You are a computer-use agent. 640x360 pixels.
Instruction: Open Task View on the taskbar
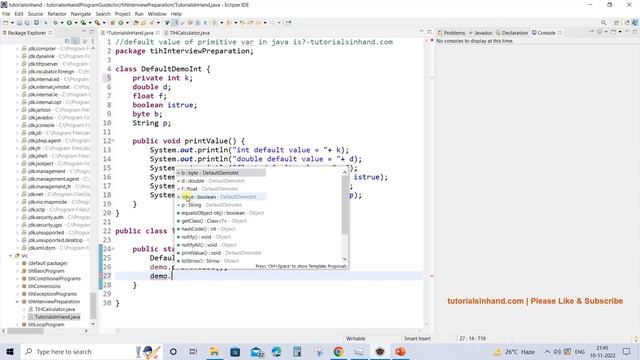click(193, 351)
